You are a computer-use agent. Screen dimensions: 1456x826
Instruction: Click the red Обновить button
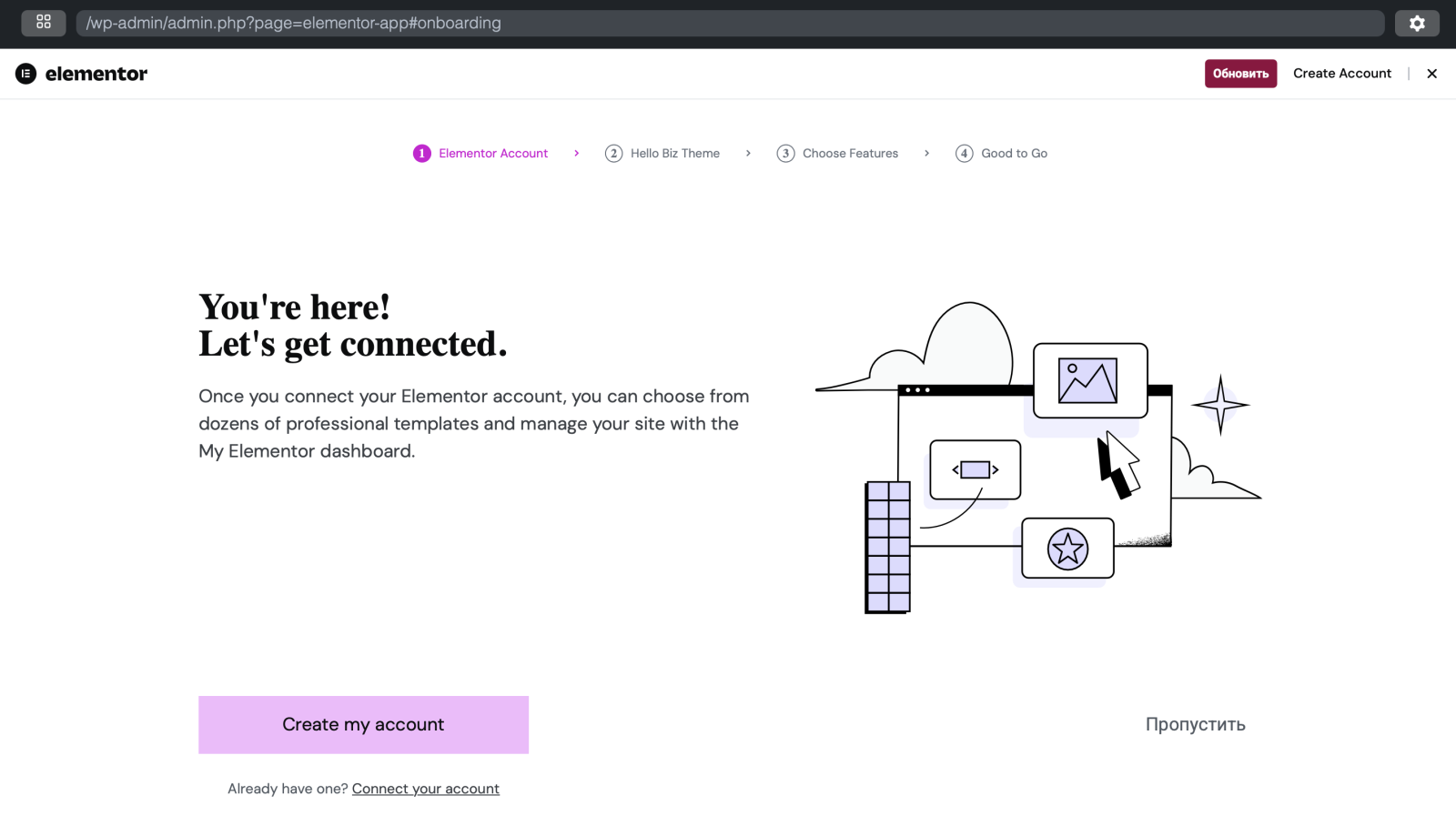[1240, 74]
